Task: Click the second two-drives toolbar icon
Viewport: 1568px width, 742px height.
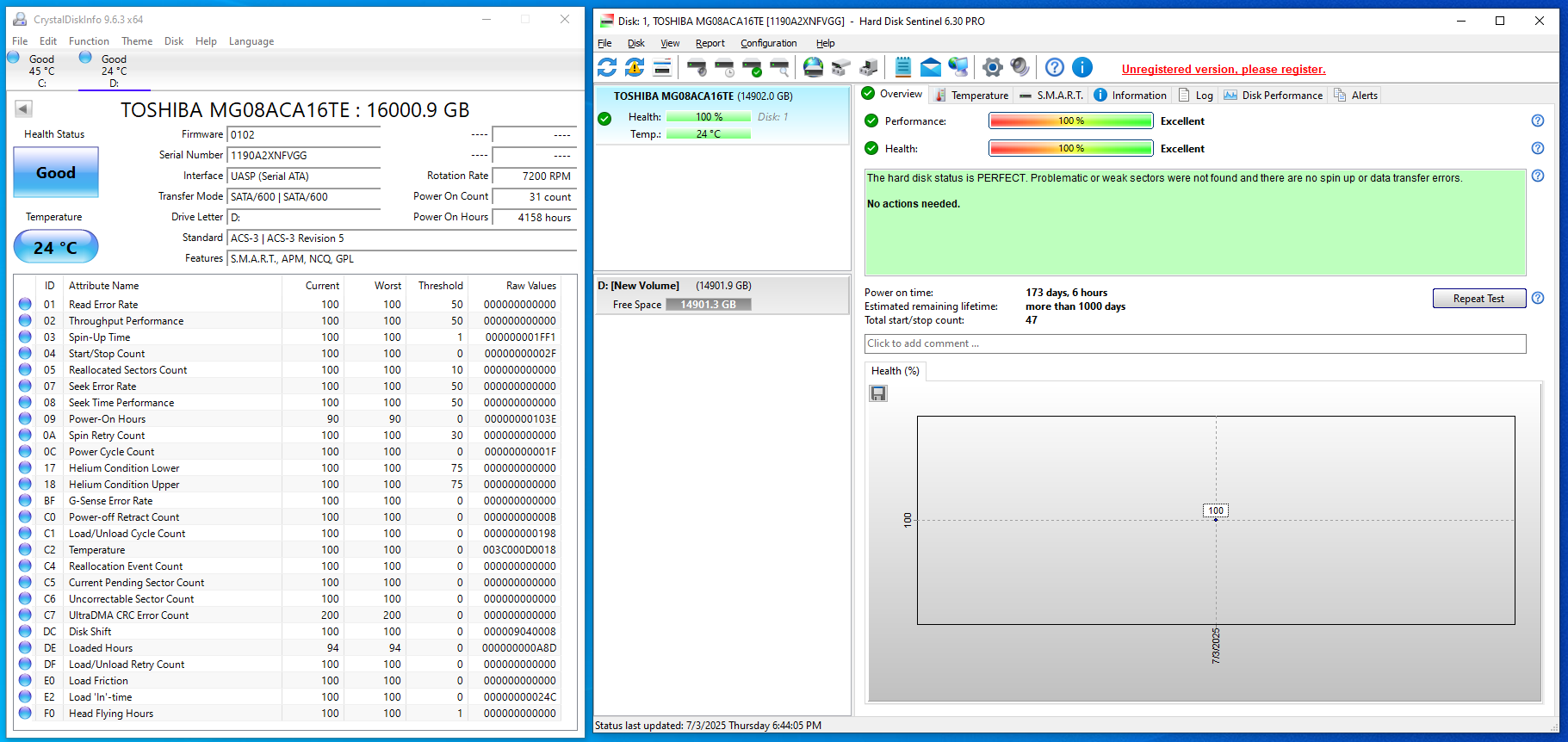Action: (x=869, y=67)
